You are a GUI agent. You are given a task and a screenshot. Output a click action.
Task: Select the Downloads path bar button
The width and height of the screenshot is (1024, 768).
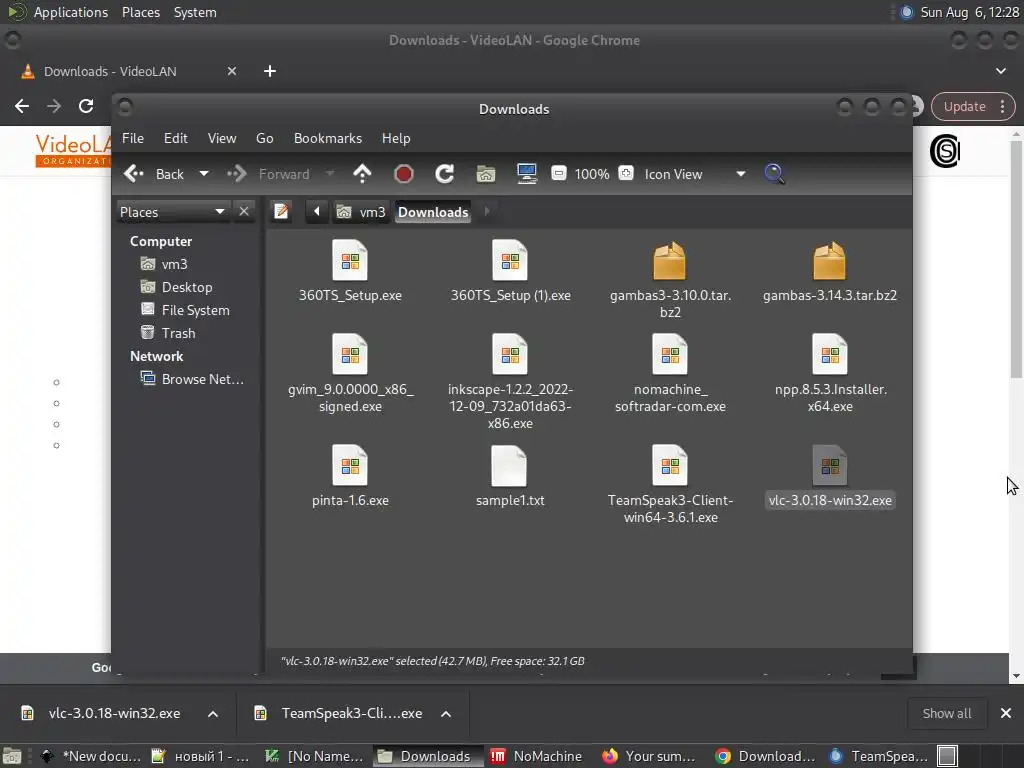tap(433, 212)
